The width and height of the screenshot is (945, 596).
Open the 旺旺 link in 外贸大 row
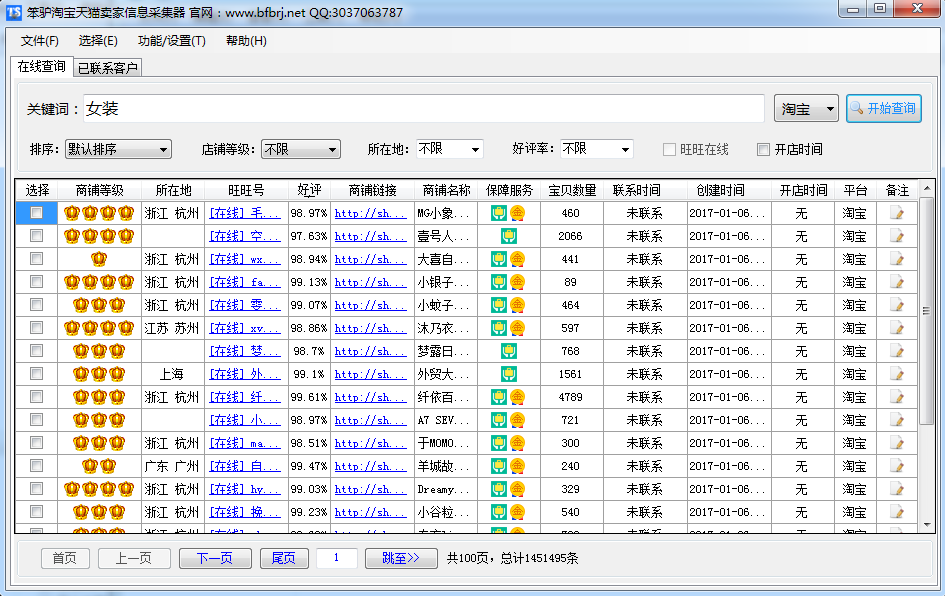tap(245, 374)
